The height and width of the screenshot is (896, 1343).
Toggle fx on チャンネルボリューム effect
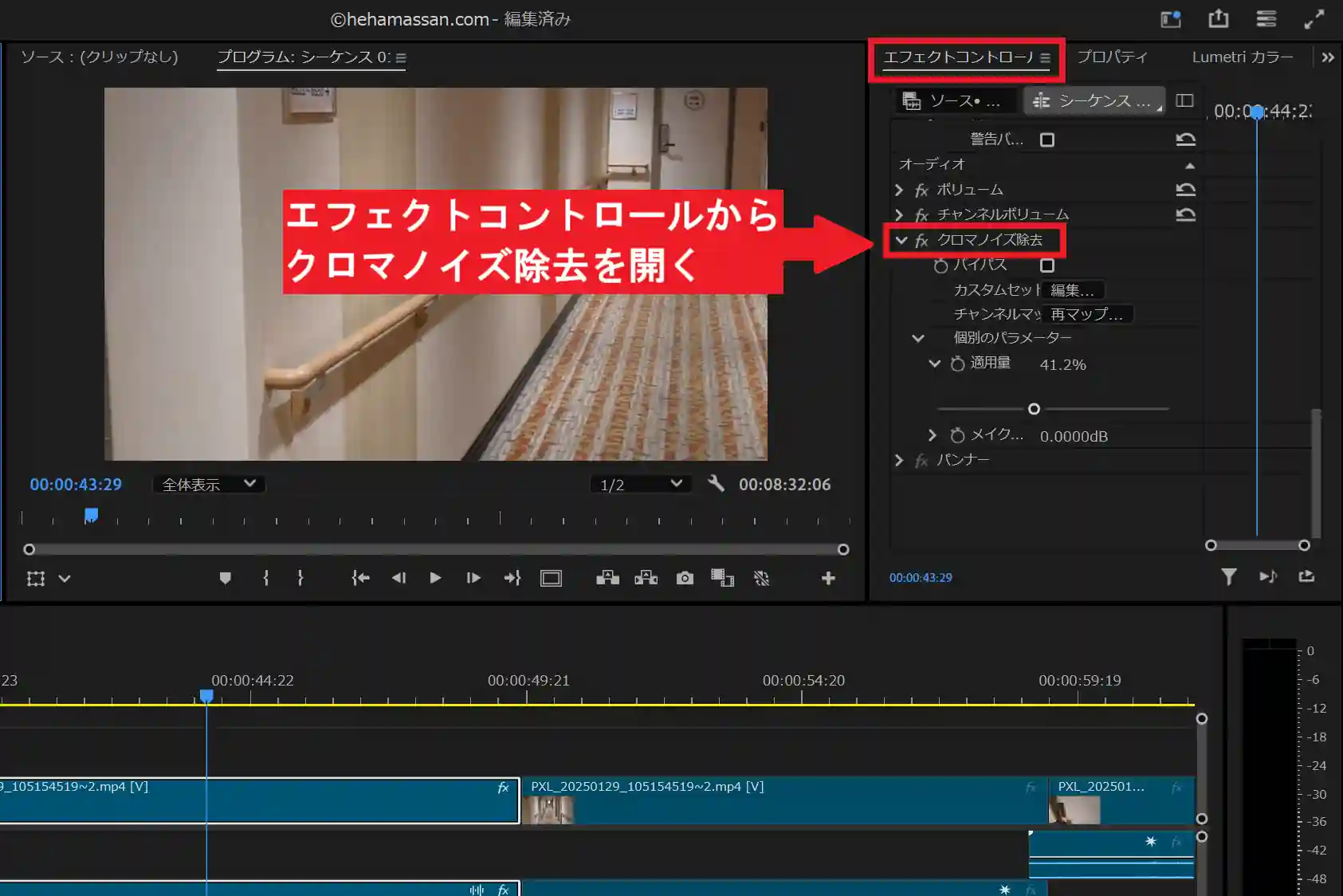click(922, 215)
